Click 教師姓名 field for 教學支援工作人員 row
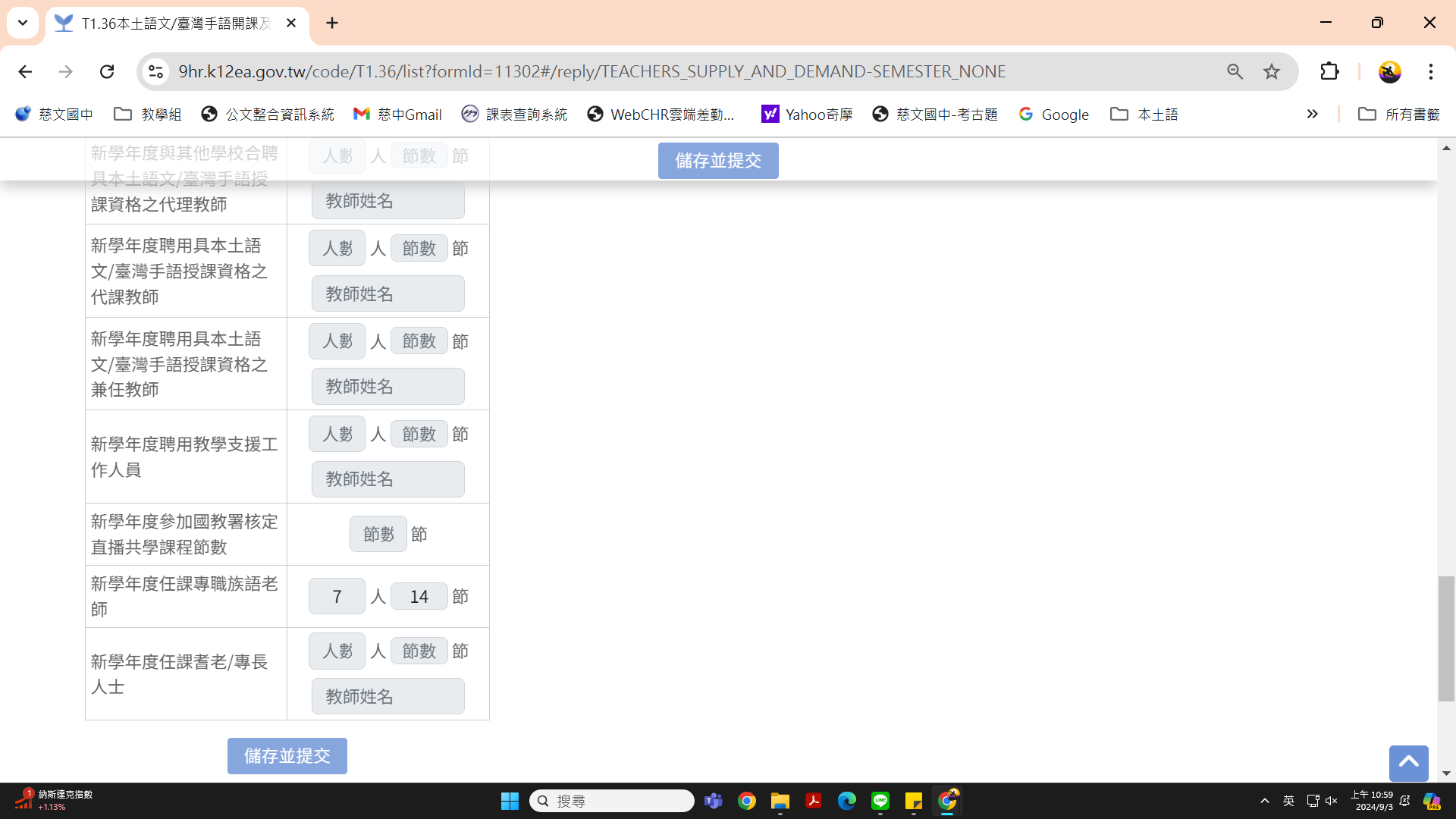This screenshot has width=1456, height=819. click(388, 479)
